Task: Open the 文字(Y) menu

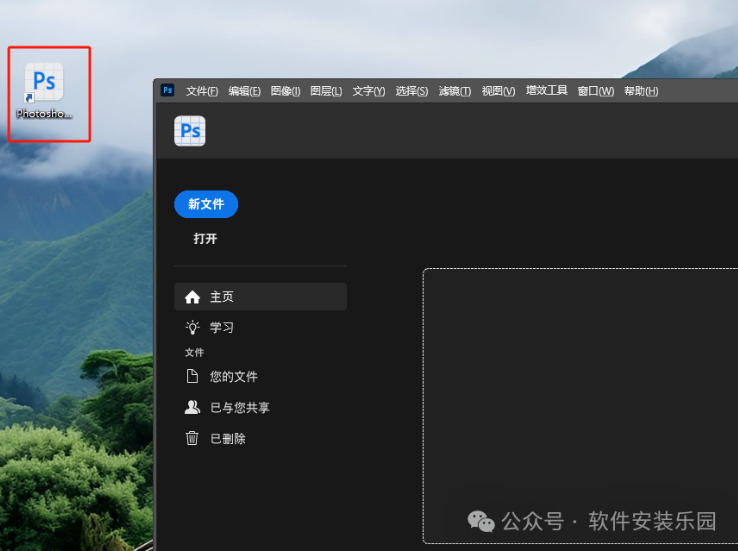Action: (x=368, y=91)
